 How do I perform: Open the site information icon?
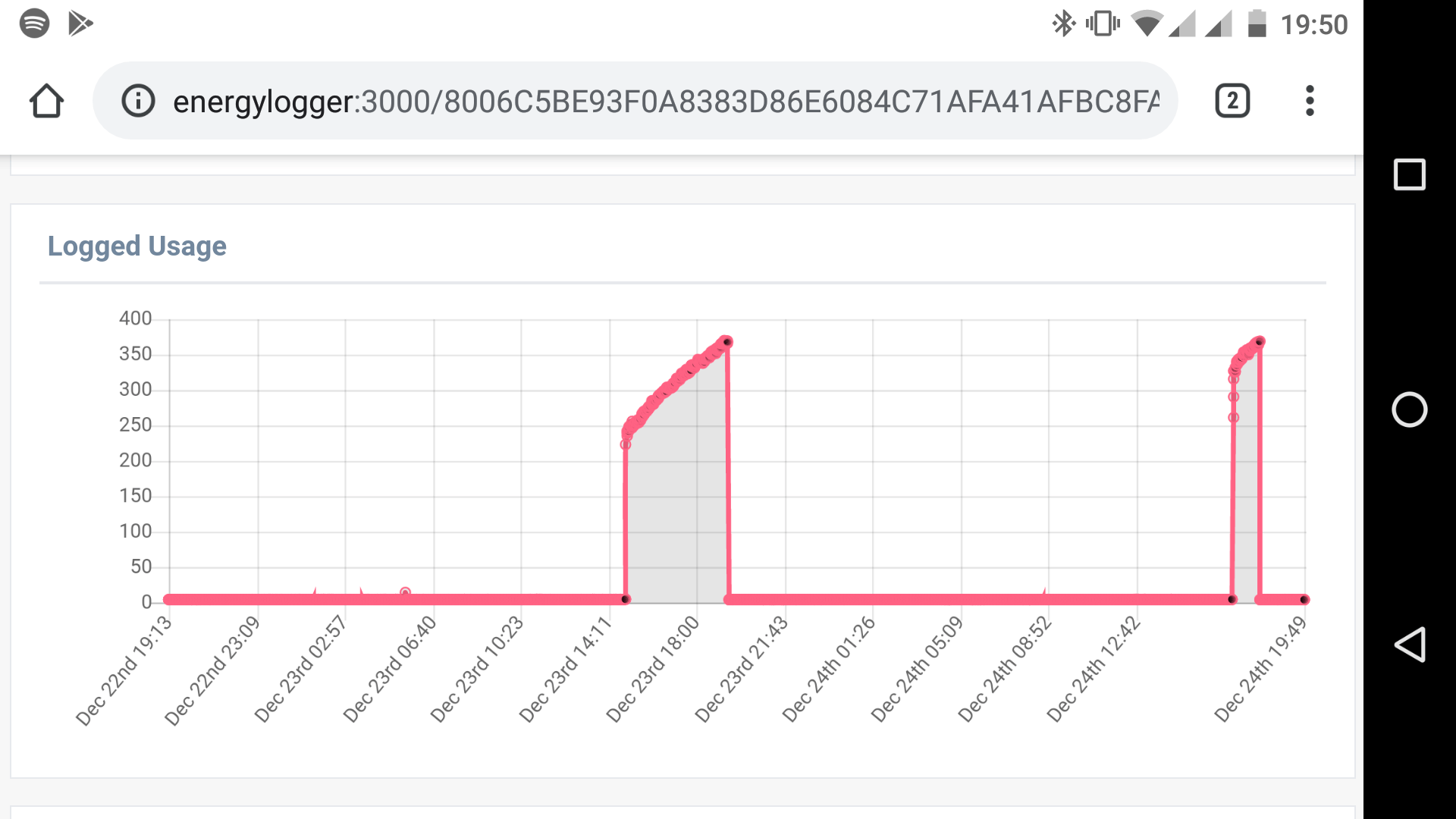click(138, 101)
